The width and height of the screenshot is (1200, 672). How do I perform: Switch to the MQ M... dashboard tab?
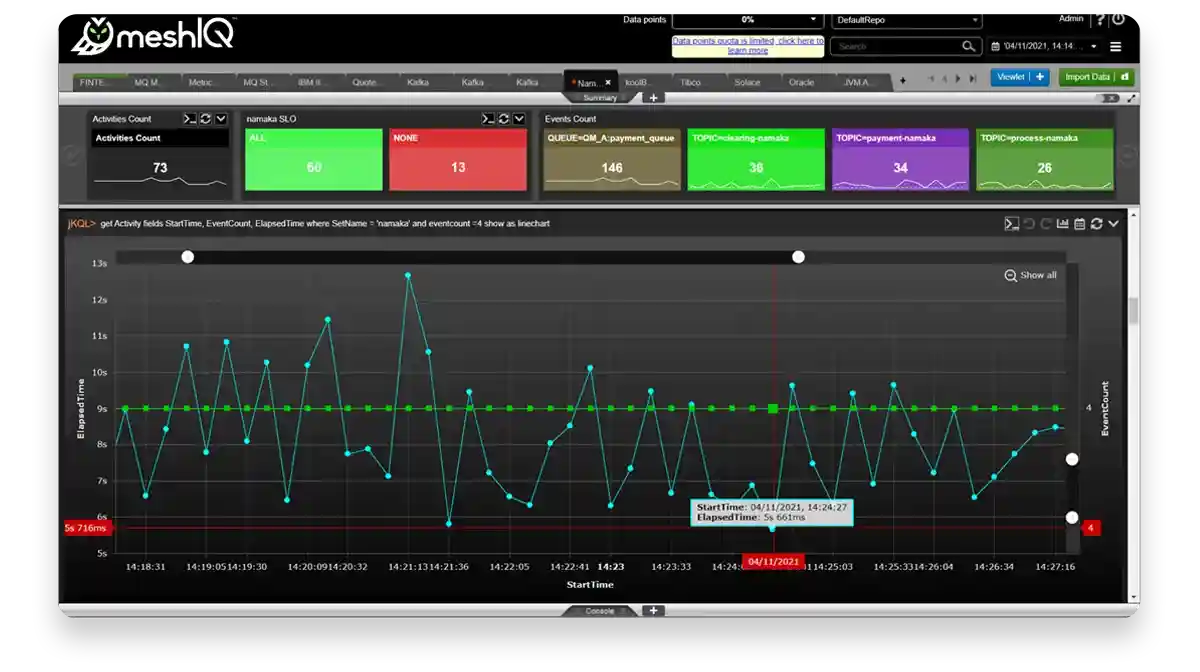pos(149,82)
